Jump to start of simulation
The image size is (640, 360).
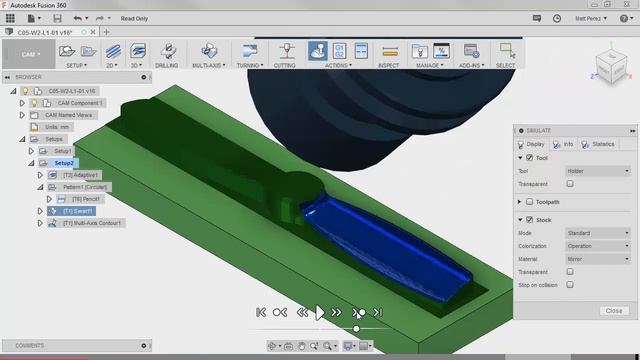pyautogui.click(x=261, y=313)
